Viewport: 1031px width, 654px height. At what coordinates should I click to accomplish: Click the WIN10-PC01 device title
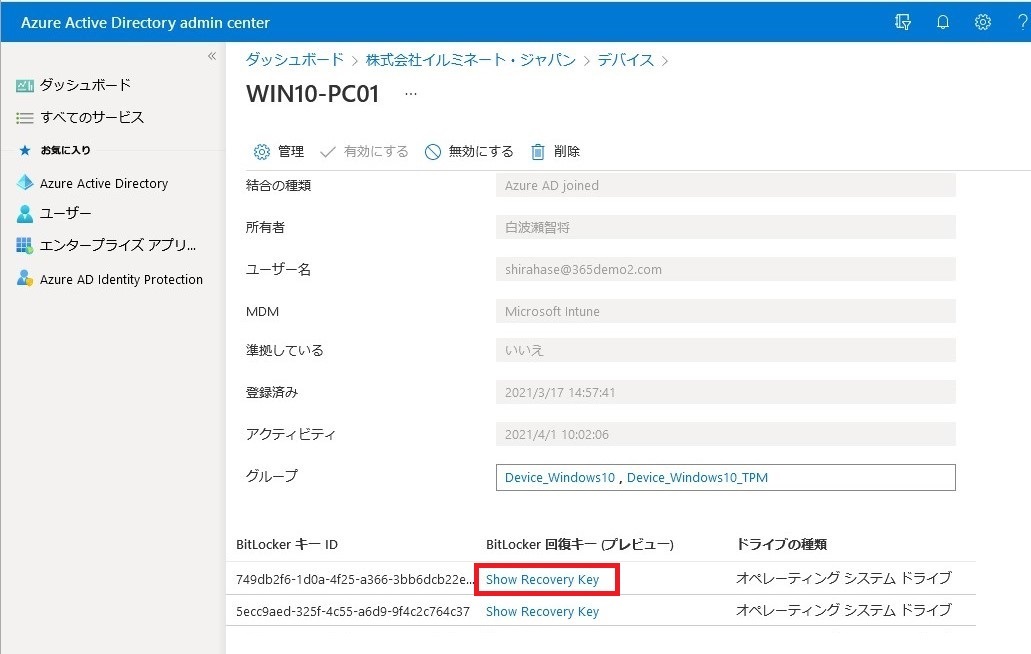click(312, 94)
